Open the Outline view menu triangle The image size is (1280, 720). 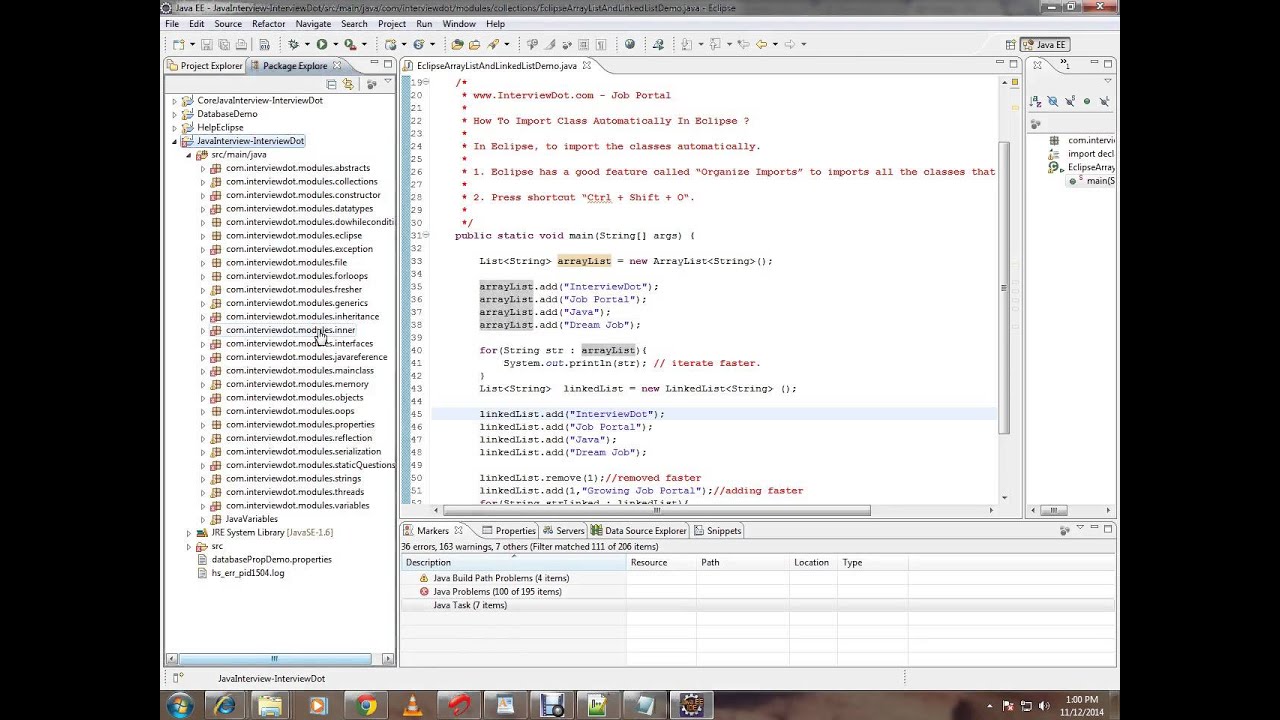point(1108,81)
